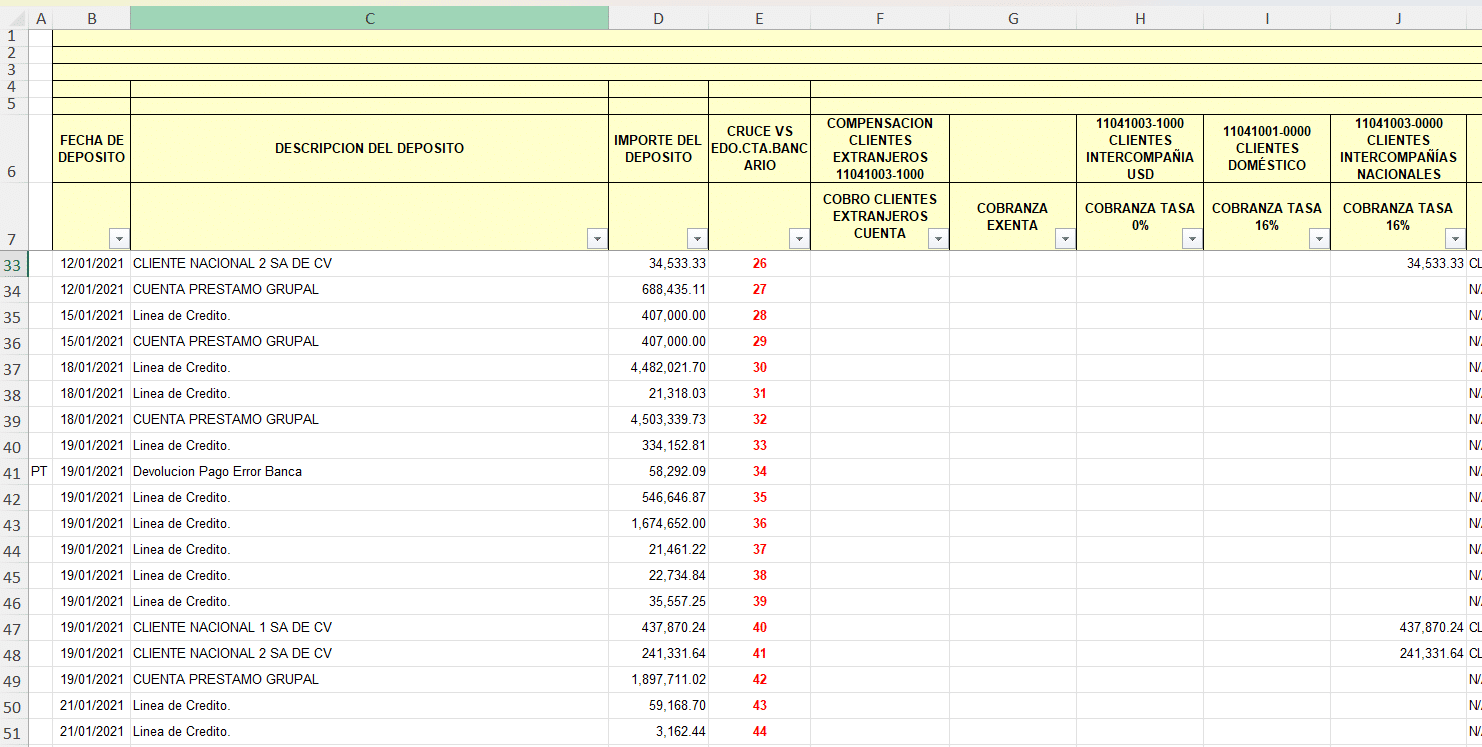Open the DESCRIPCION DEL DEPOSITO filter arrow
The image size is (1482, 747).
[x=597, y=239]
